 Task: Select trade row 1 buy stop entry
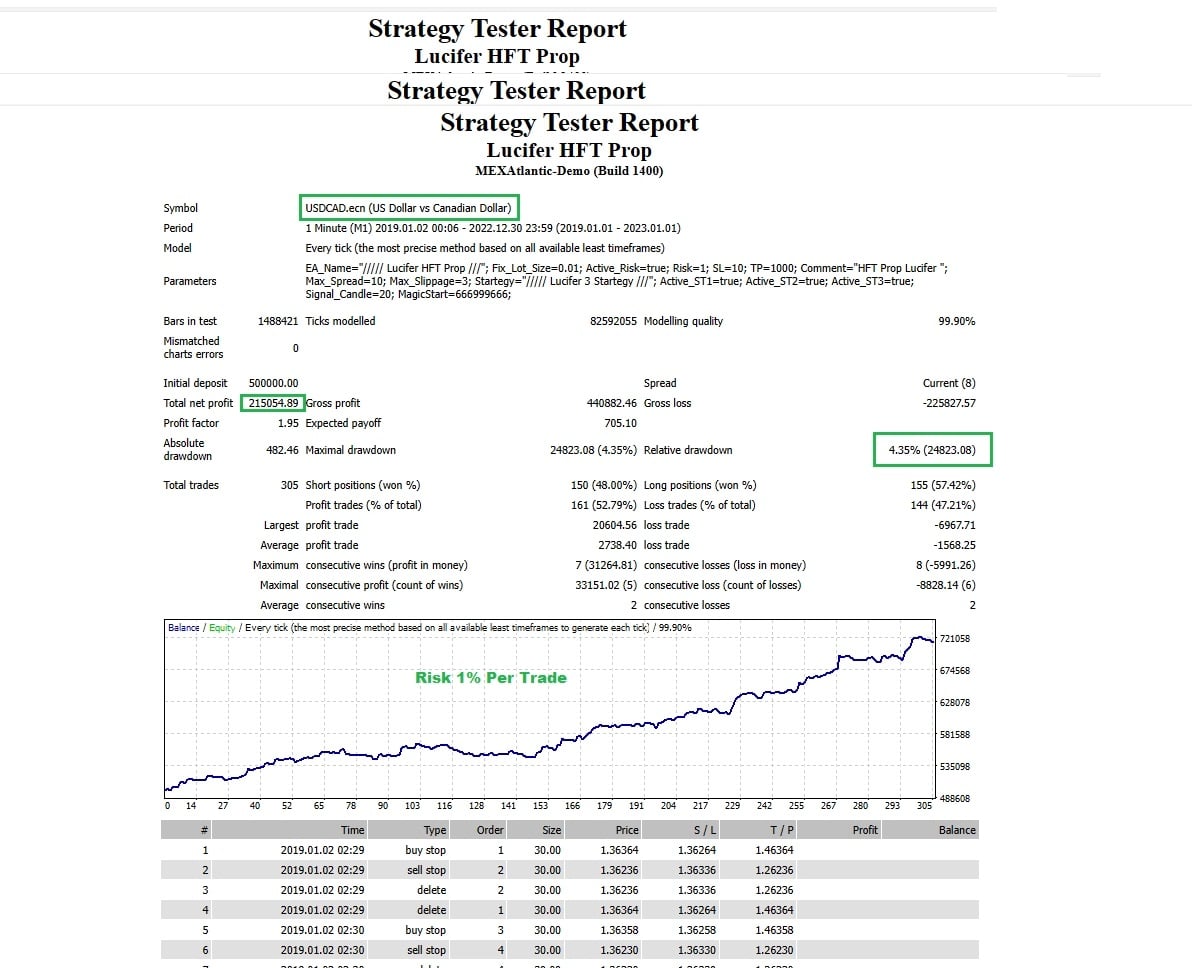point(569,850)
